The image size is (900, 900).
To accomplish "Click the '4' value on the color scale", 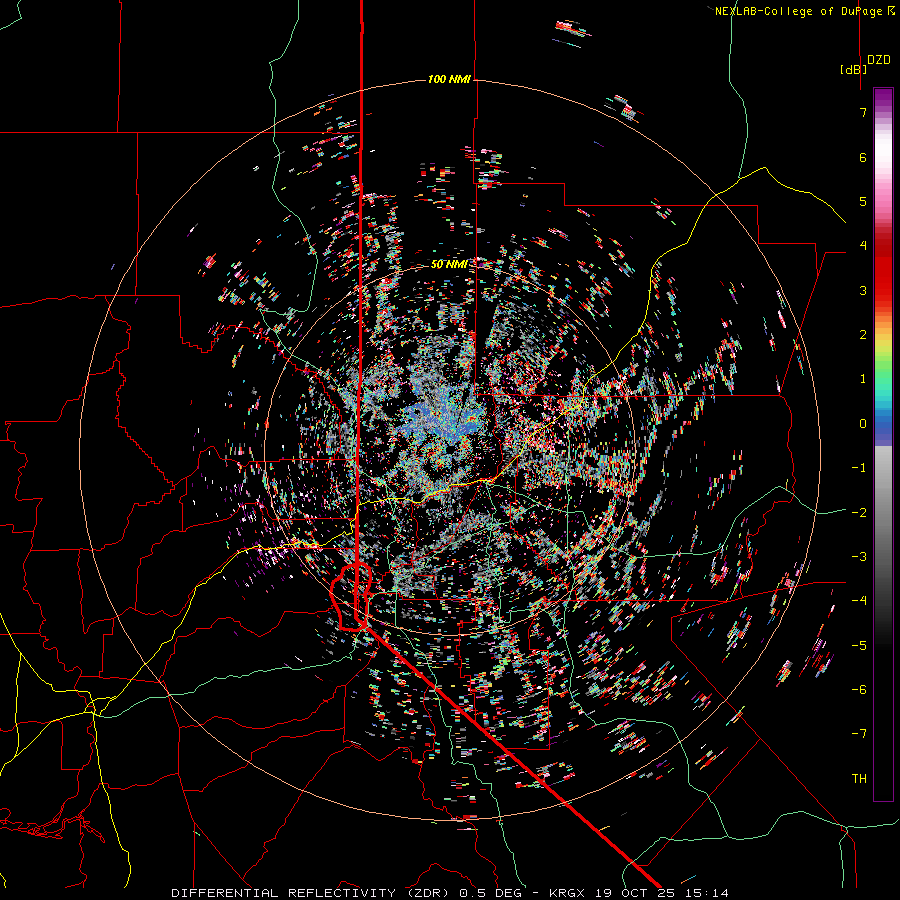I will [863, 245].
